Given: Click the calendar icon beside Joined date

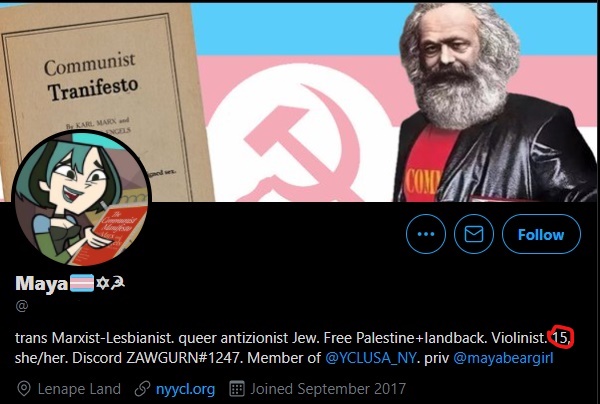Looking at the screenshot, I should click(x=237, y=389).
